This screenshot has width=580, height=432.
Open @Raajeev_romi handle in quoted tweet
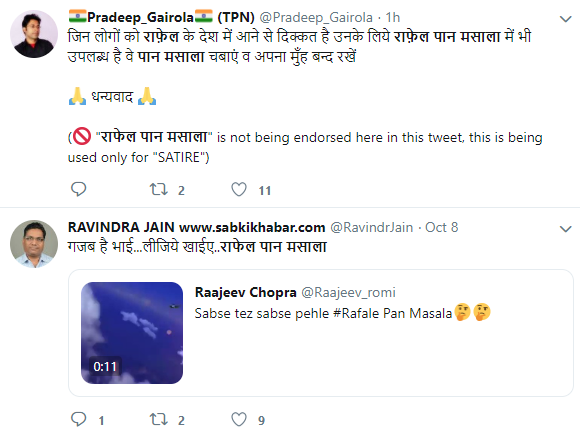point(348,293)
